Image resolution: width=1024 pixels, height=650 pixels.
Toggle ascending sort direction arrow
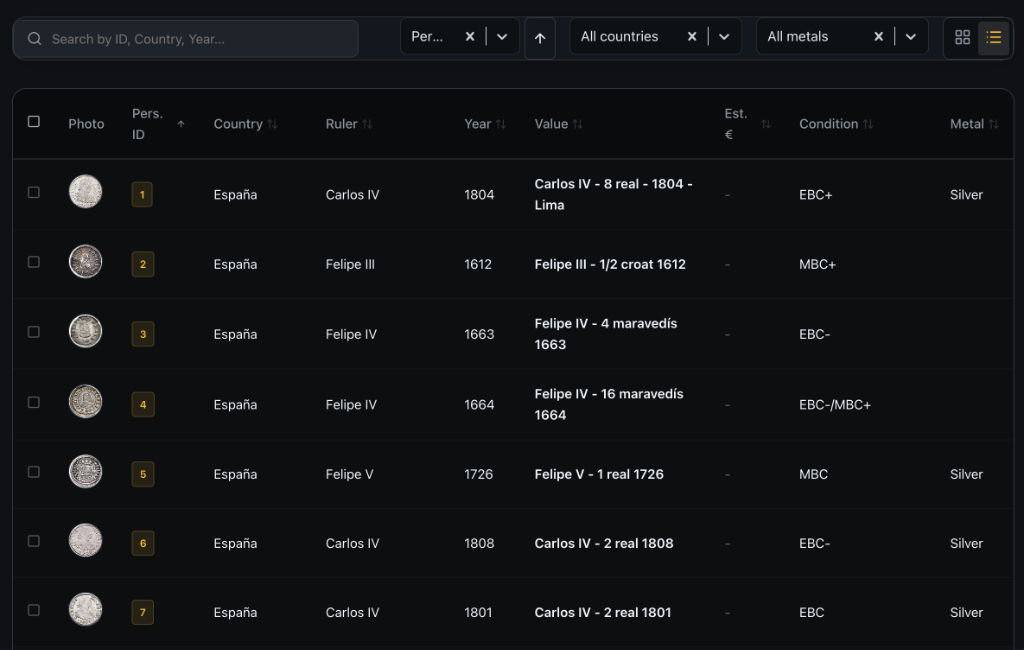[x=540, y=38]
